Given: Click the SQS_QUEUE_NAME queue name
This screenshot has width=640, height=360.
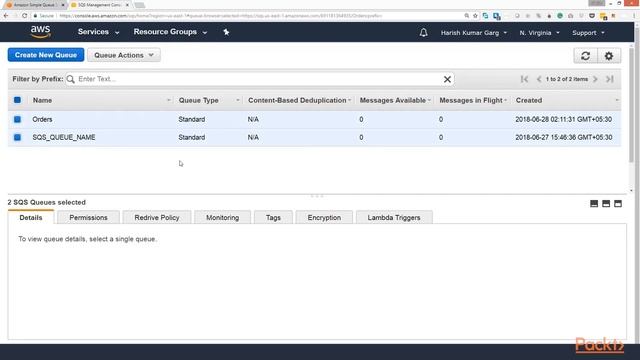Looking at the screenshot, I should click(x=64, y=137).
